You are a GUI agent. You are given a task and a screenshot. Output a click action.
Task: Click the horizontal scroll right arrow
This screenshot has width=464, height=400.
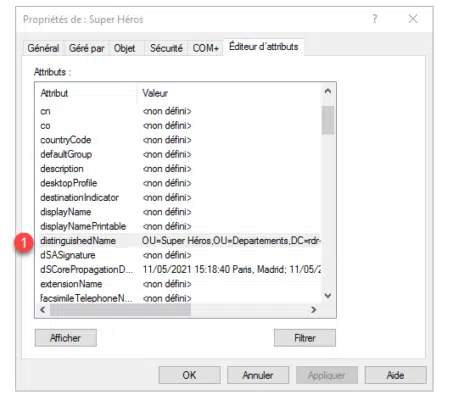(313, 310)
